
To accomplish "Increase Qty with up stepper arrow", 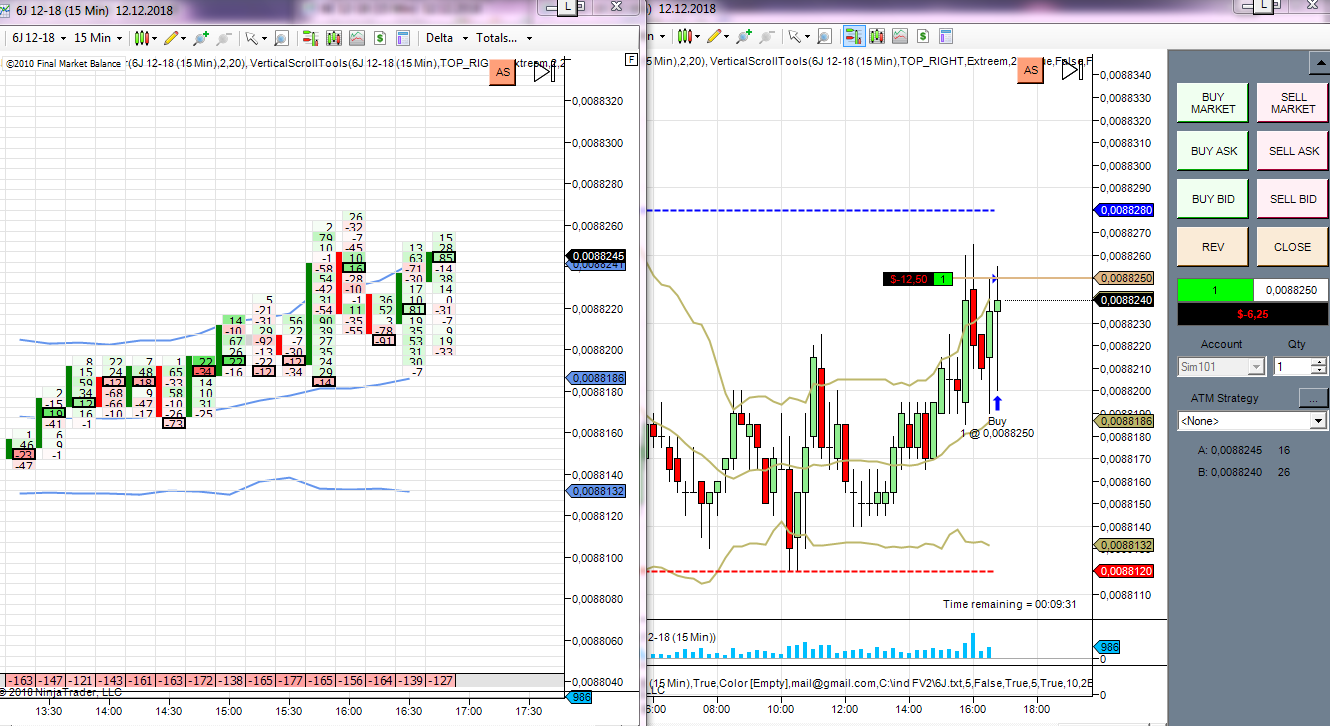I will tap(1319, 362).
